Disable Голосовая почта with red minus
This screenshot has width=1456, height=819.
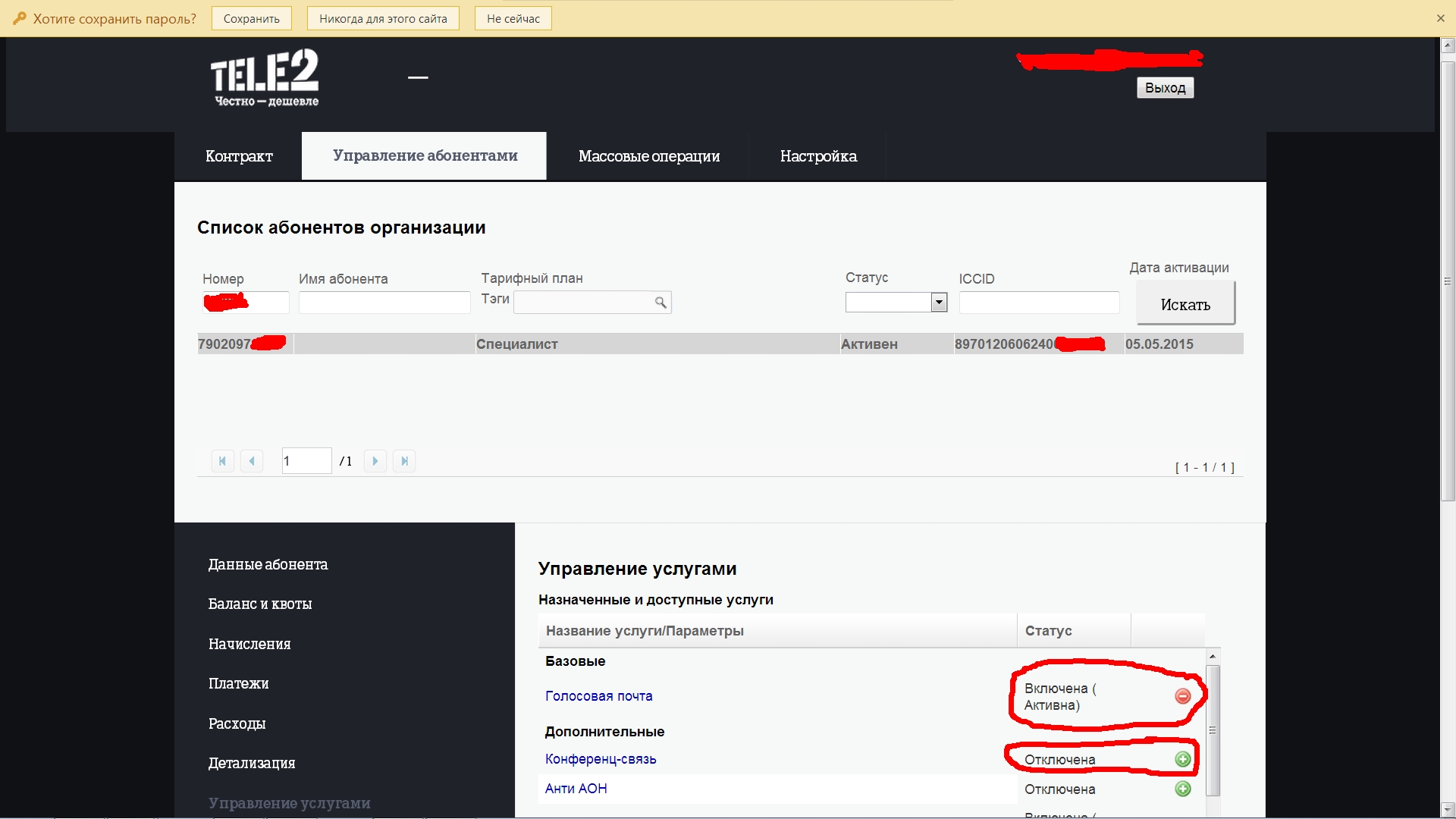tap(1182, 696)
